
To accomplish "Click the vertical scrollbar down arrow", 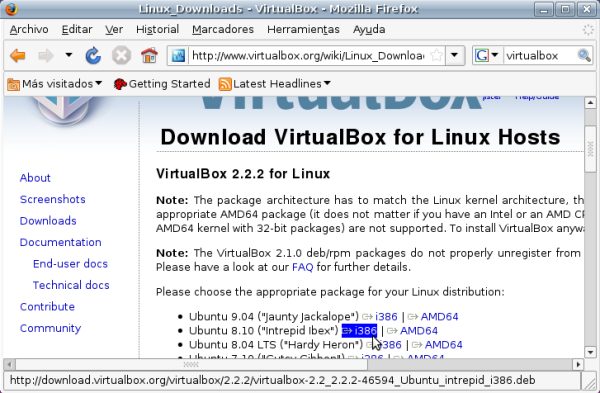I will 590,352.
